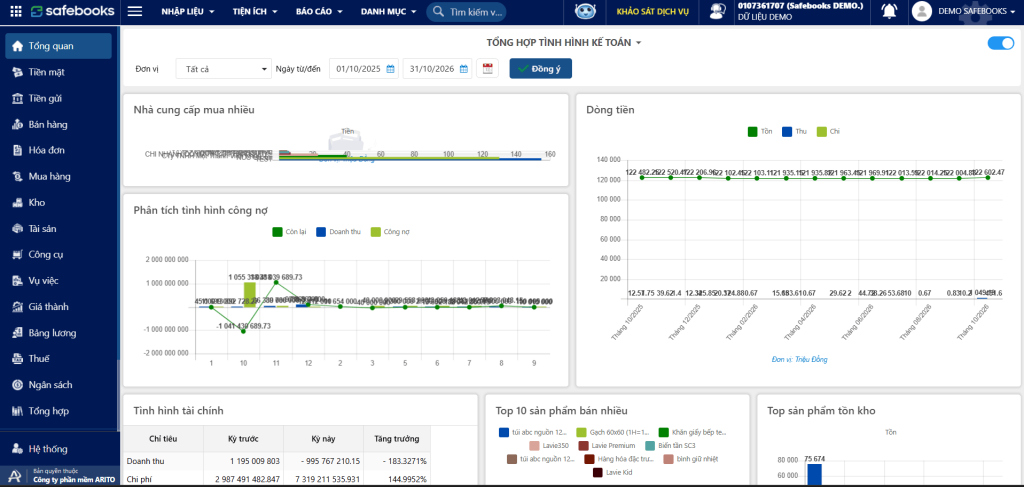The width and height of the screenshot is (1024, 487).
Task: Toggle Biến tần SC3 legend swatch
Action: (649, 445)
